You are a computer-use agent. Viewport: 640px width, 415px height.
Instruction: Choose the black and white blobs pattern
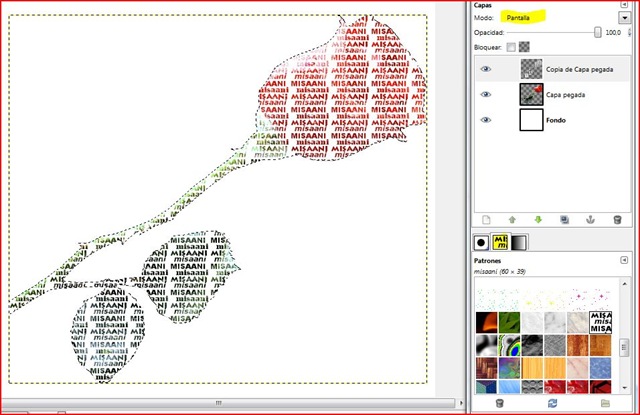pos(487,345)
